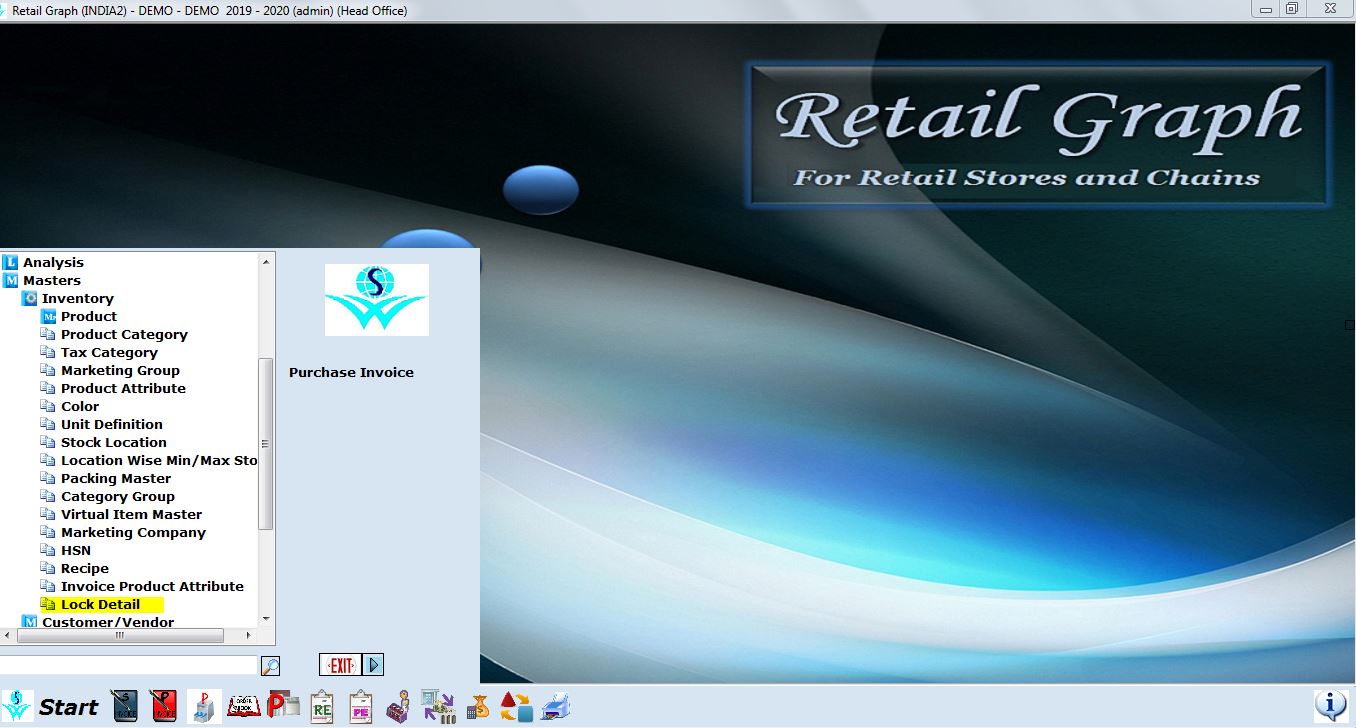The image size is (1356, 728).
Task: Open the POS billing machine icon
Action: (204, 706)
